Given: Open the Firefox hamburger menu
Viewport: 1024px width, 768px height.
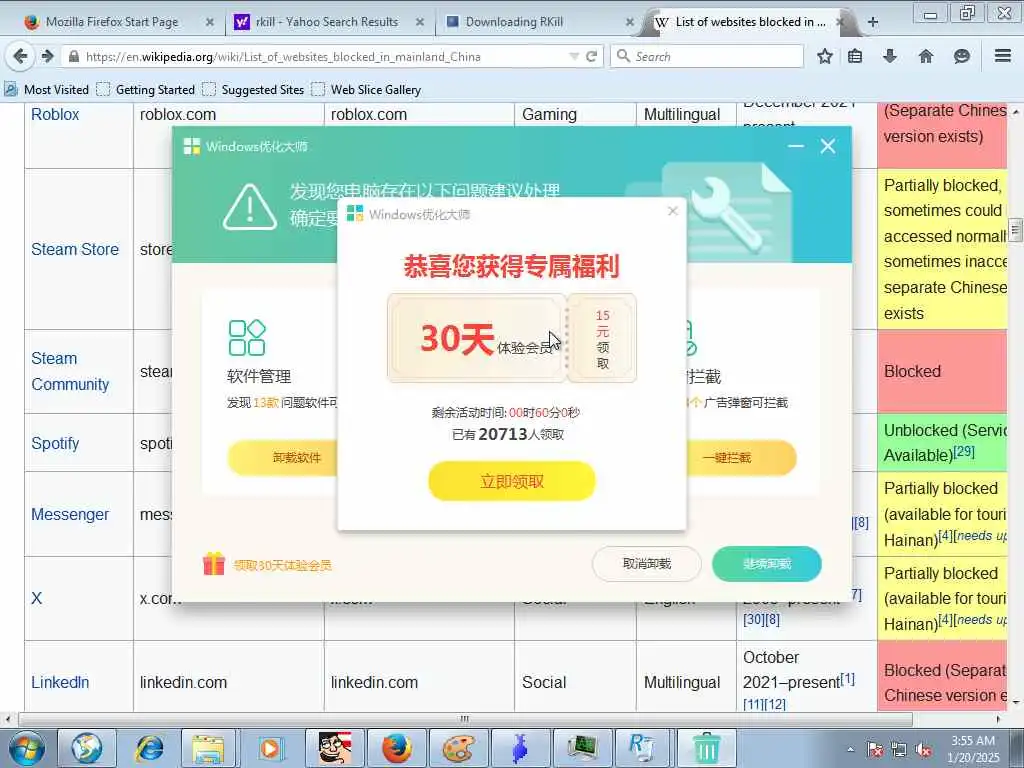Looking at the screenshot, I should pyautogui.click(x=1003, y=56).
